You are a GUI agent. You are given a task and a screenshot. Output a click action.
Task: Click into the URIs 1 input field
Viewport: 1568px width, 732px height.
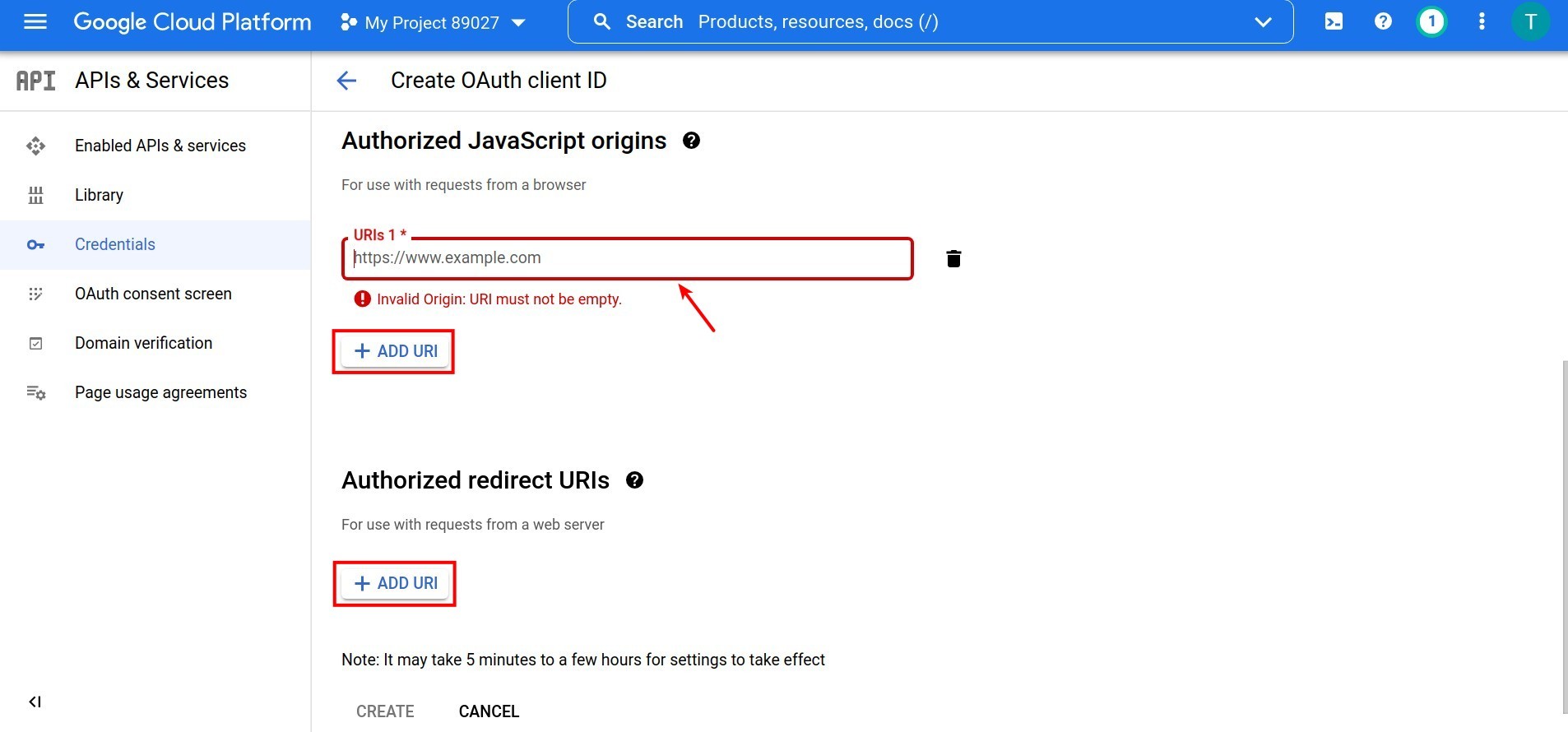(628, 258)
